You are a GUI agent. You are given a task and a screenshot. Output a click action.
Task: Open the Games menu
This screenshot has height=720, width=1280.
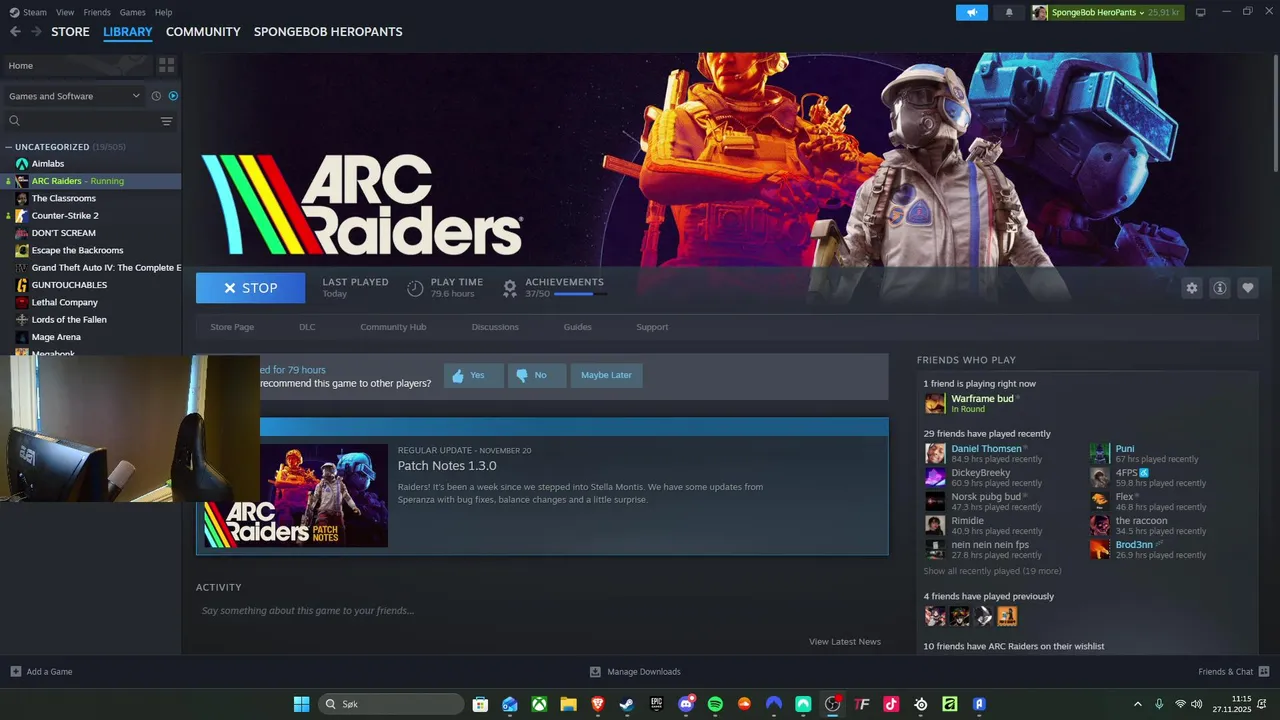click(132, 12)
